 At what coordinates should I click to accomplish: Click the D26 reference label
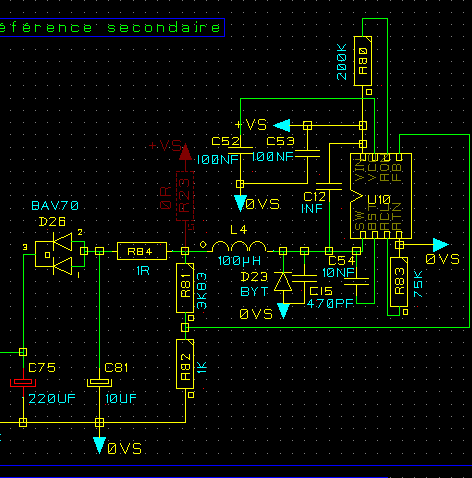(x=52, y=222)
